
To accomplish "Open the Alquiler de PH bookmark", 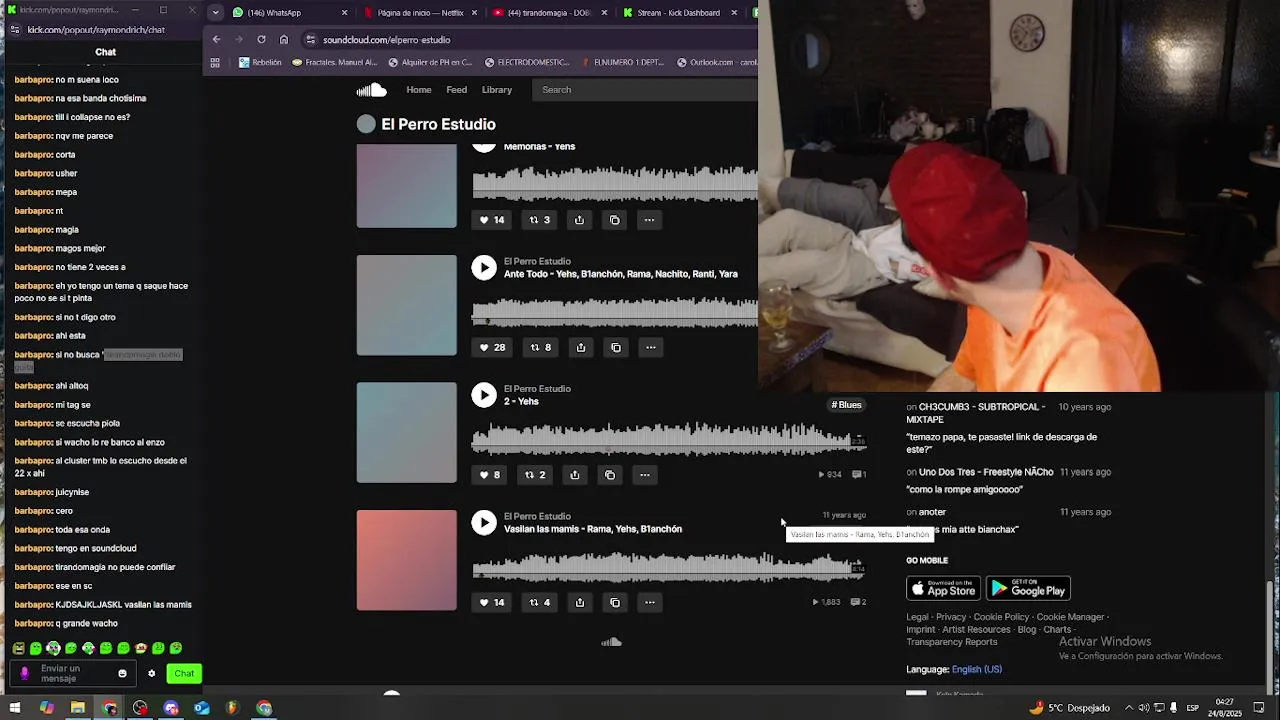I will [x=430, y=62].
